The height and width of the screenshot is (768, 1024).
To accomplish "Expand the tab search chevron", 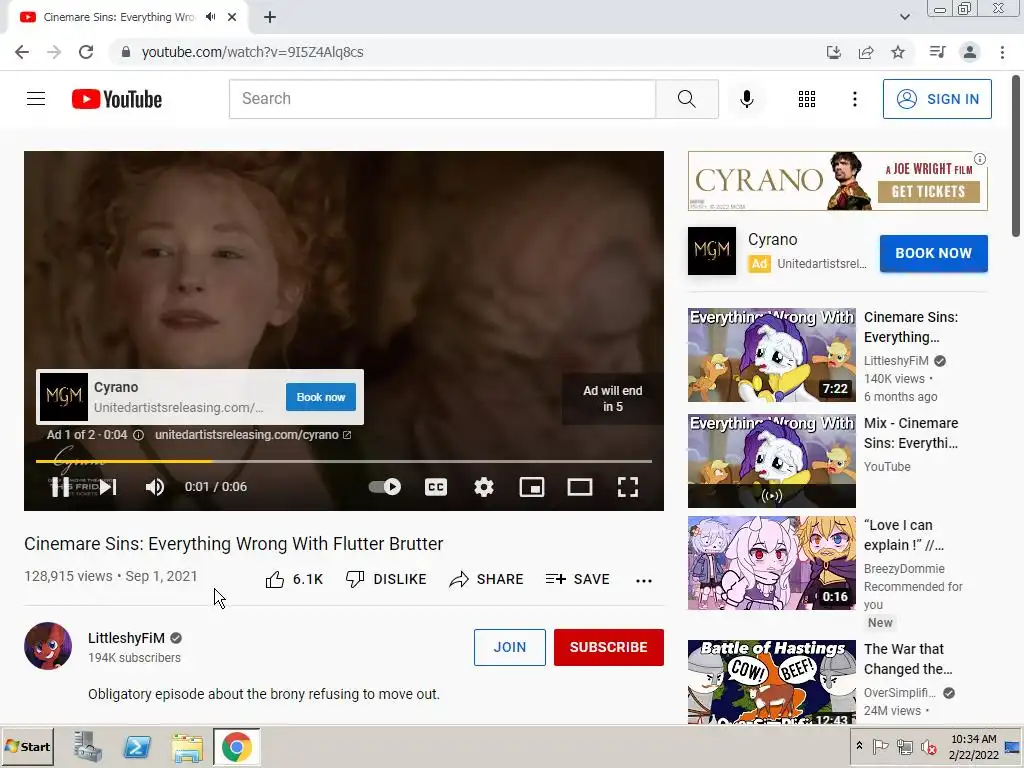I will (x=904, y=17).
